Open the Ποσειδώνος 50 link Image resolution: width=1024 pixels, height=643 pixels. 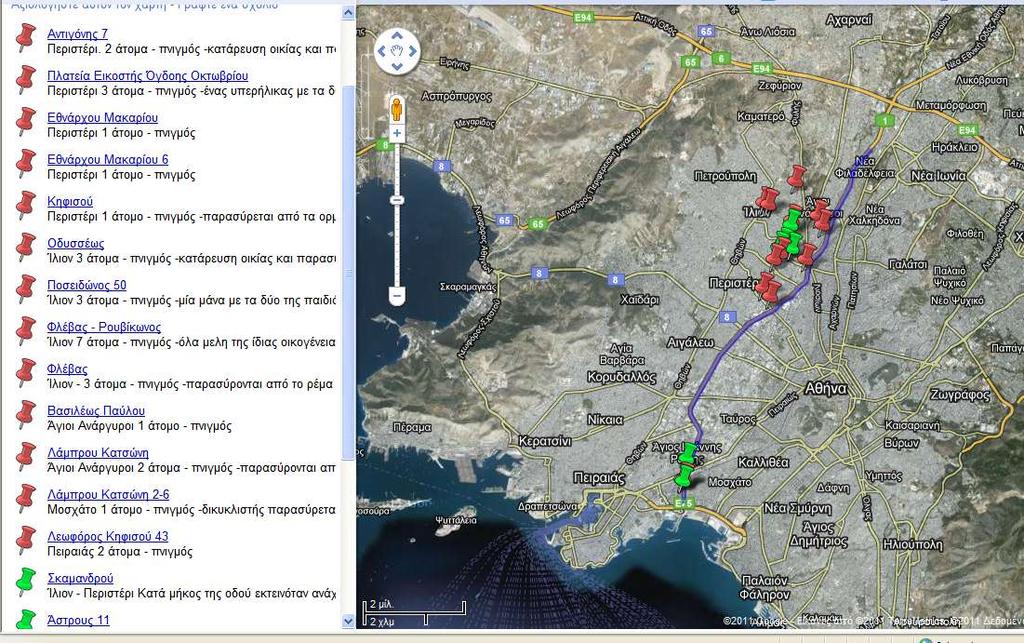coord(86,285)
